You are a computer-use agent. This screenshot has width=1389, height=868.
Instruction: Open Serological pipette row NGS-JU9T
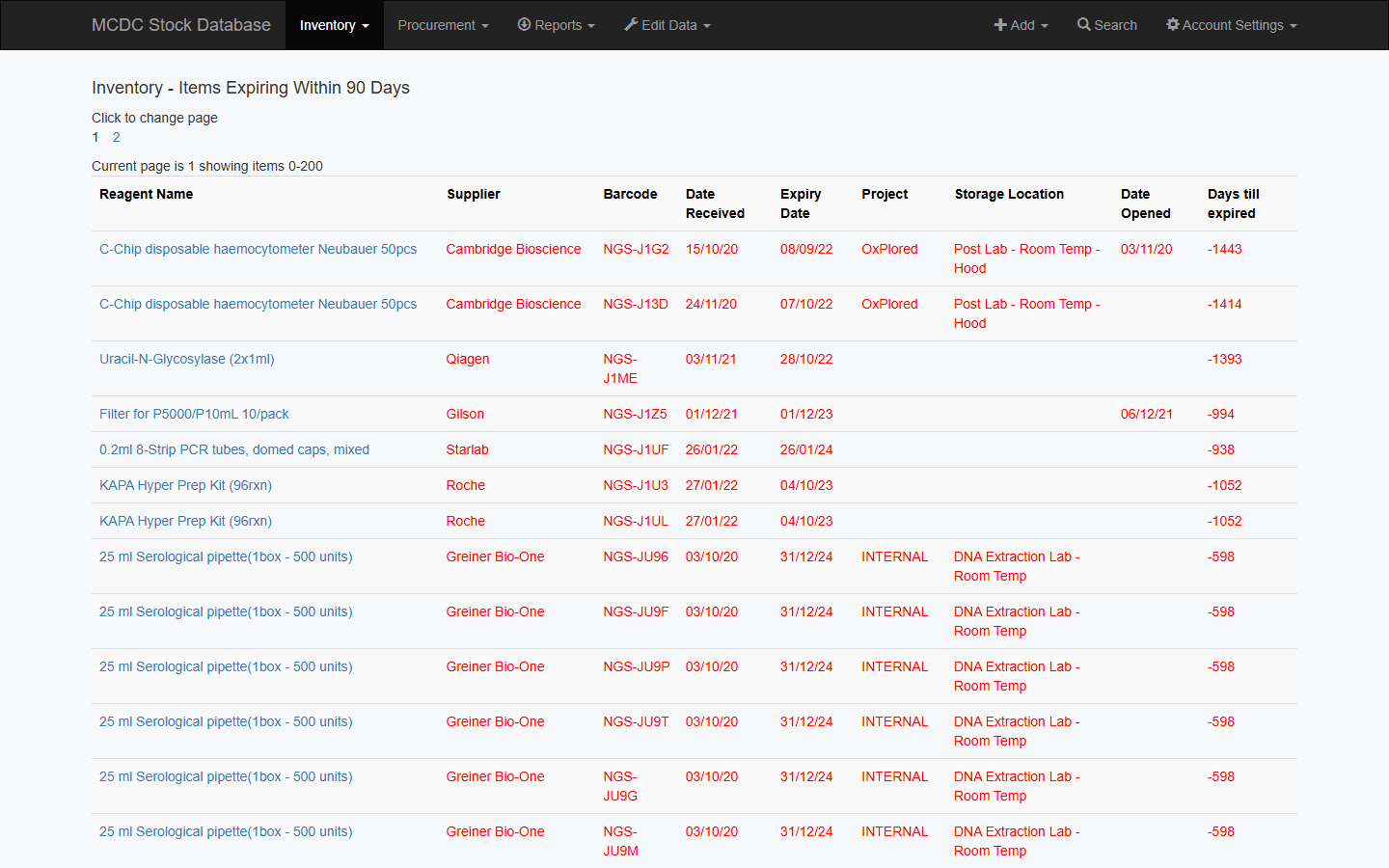226,721
